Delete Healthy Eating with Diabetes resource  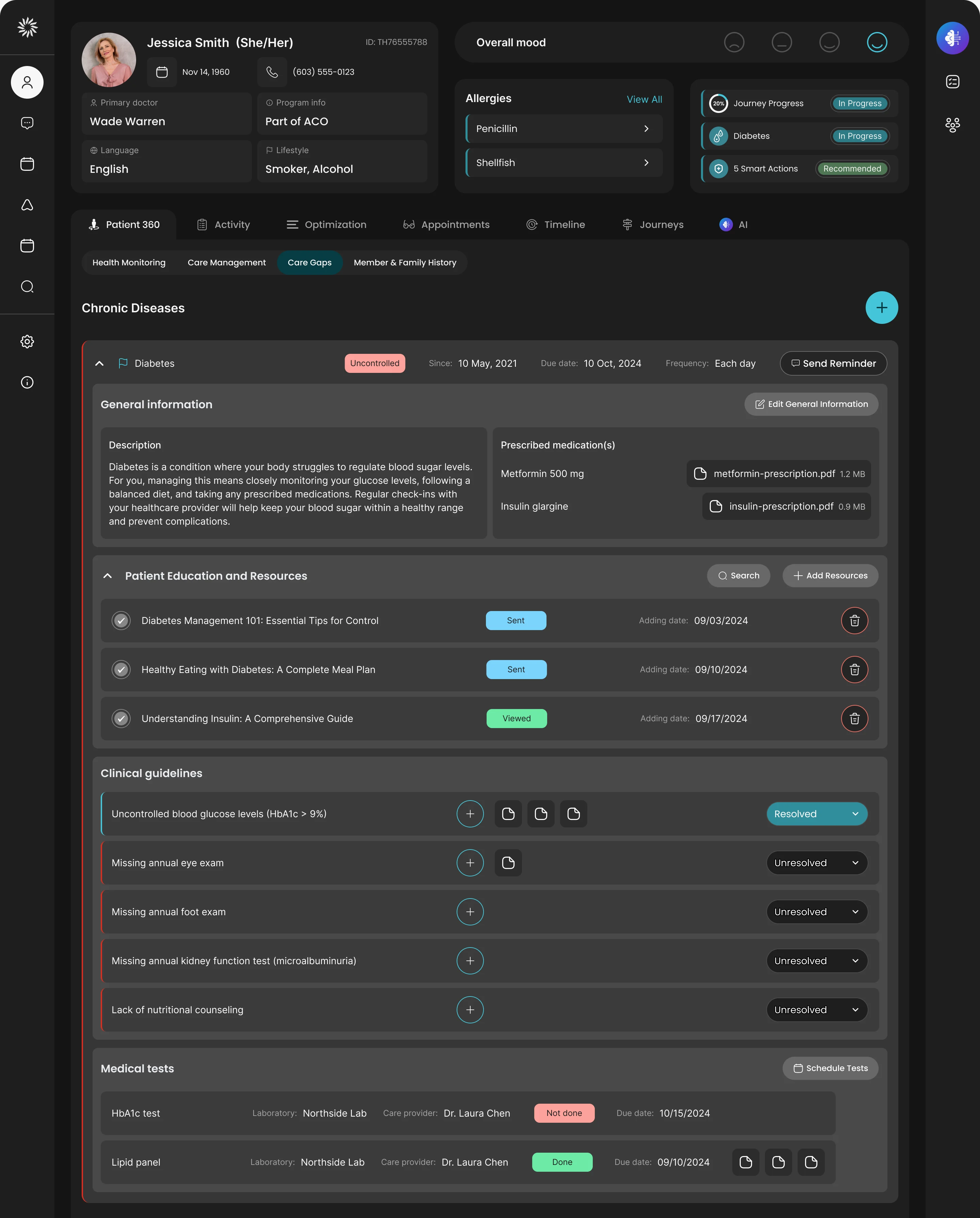tap(854, 670)
